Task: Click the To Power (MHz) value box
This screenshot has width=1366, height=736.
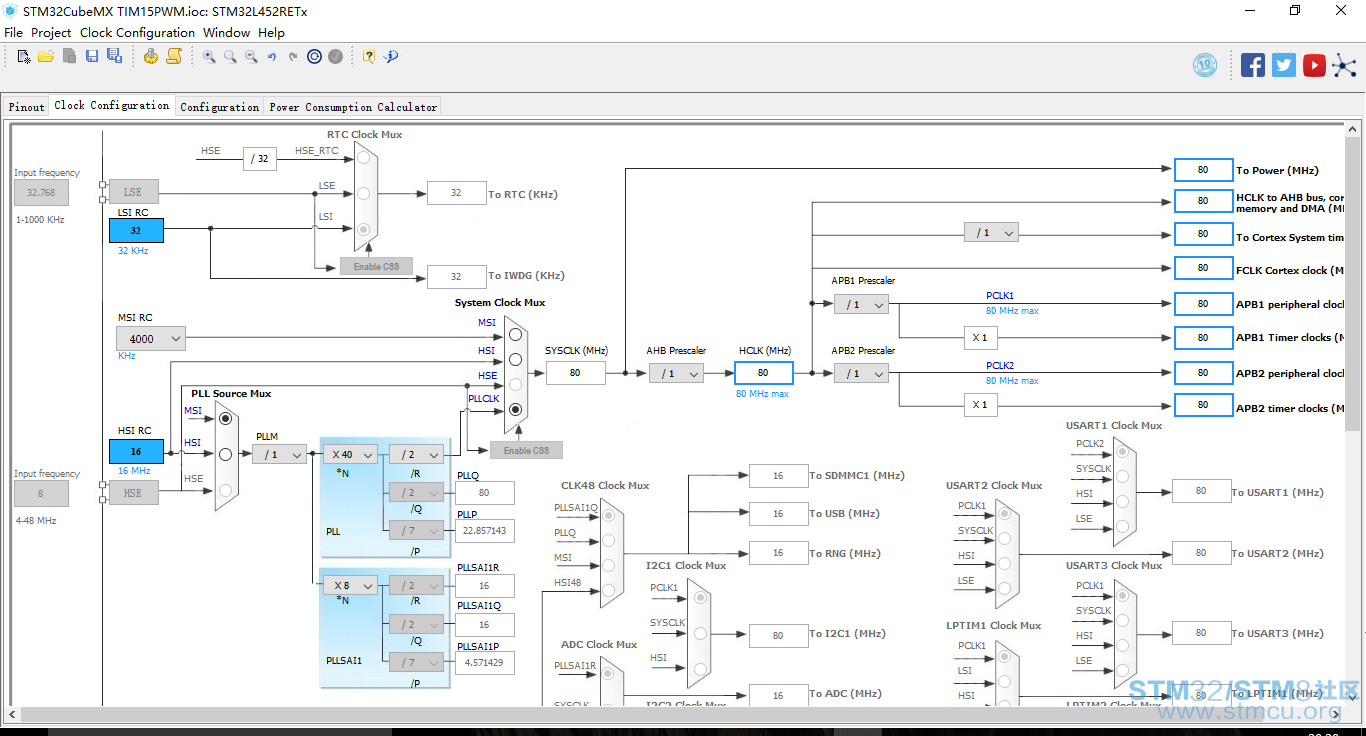Action: [1203, 170]
